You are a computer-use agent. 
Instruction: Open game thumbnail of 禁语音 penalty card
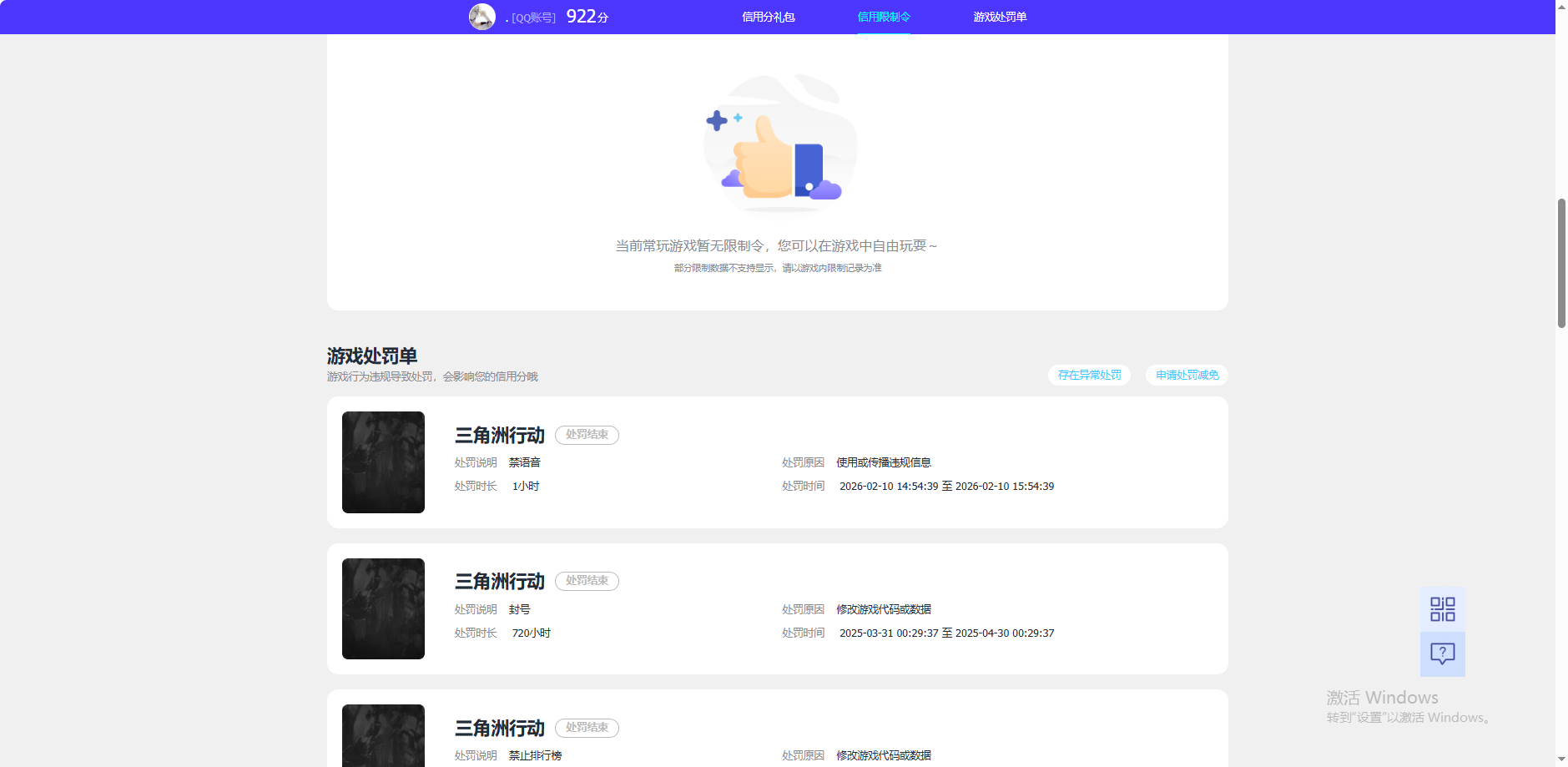tap(383, 462)
